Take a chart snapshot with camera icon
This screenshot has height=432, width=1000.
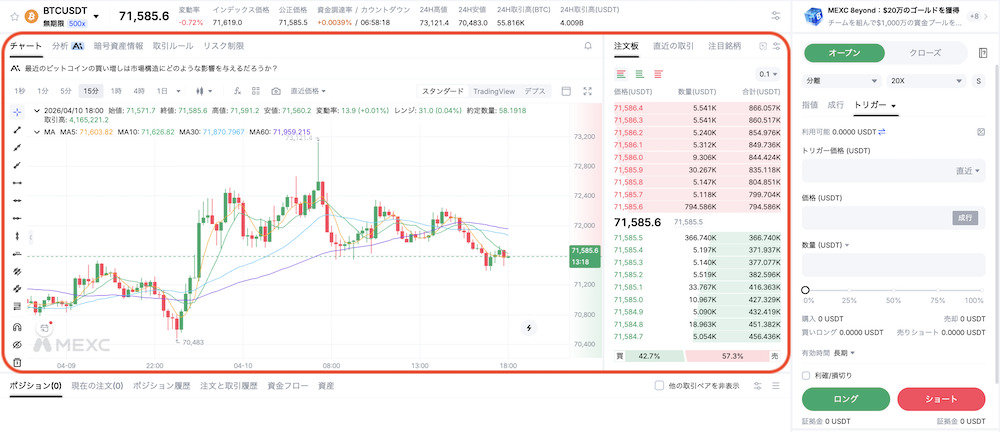276,91
